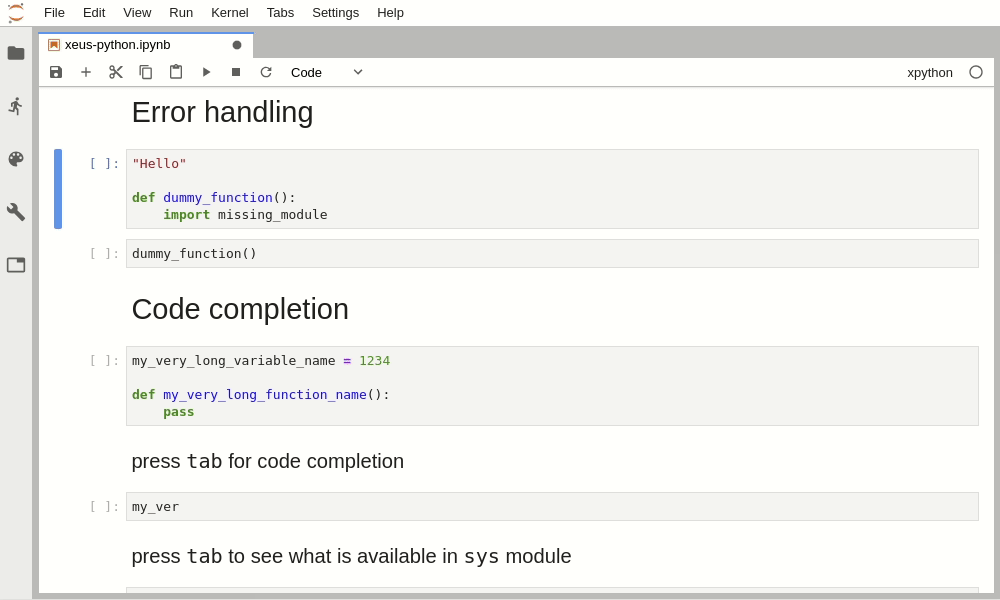Click the save notebook icon

tap(56, 72)
